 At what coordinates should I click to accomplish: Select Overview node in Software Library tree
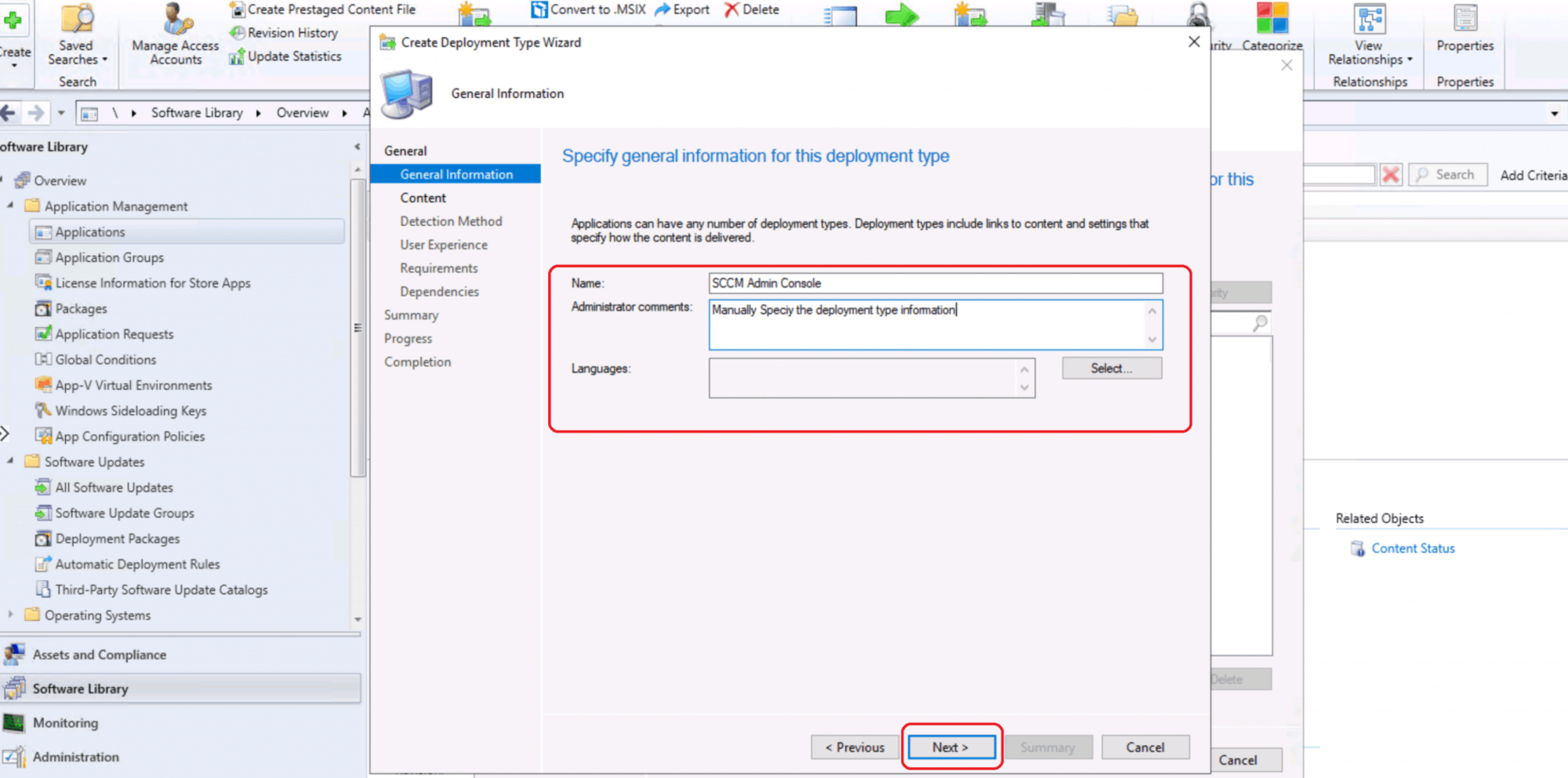click(x=60, y=180)
